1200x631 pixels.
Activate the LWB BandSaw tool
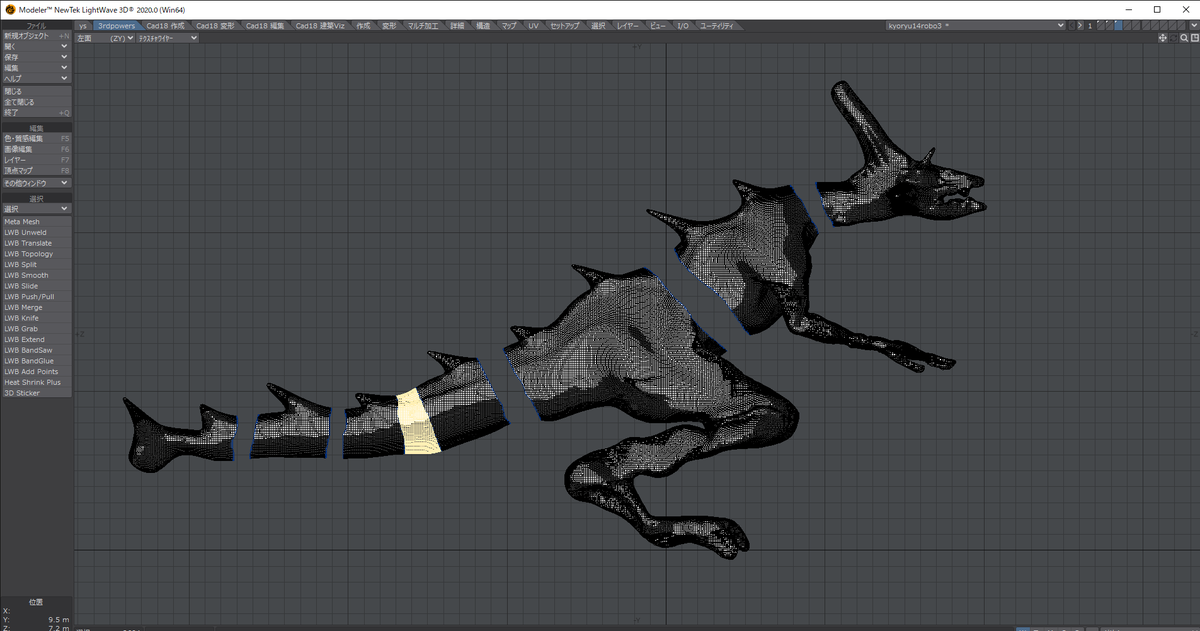coord(36,350)
